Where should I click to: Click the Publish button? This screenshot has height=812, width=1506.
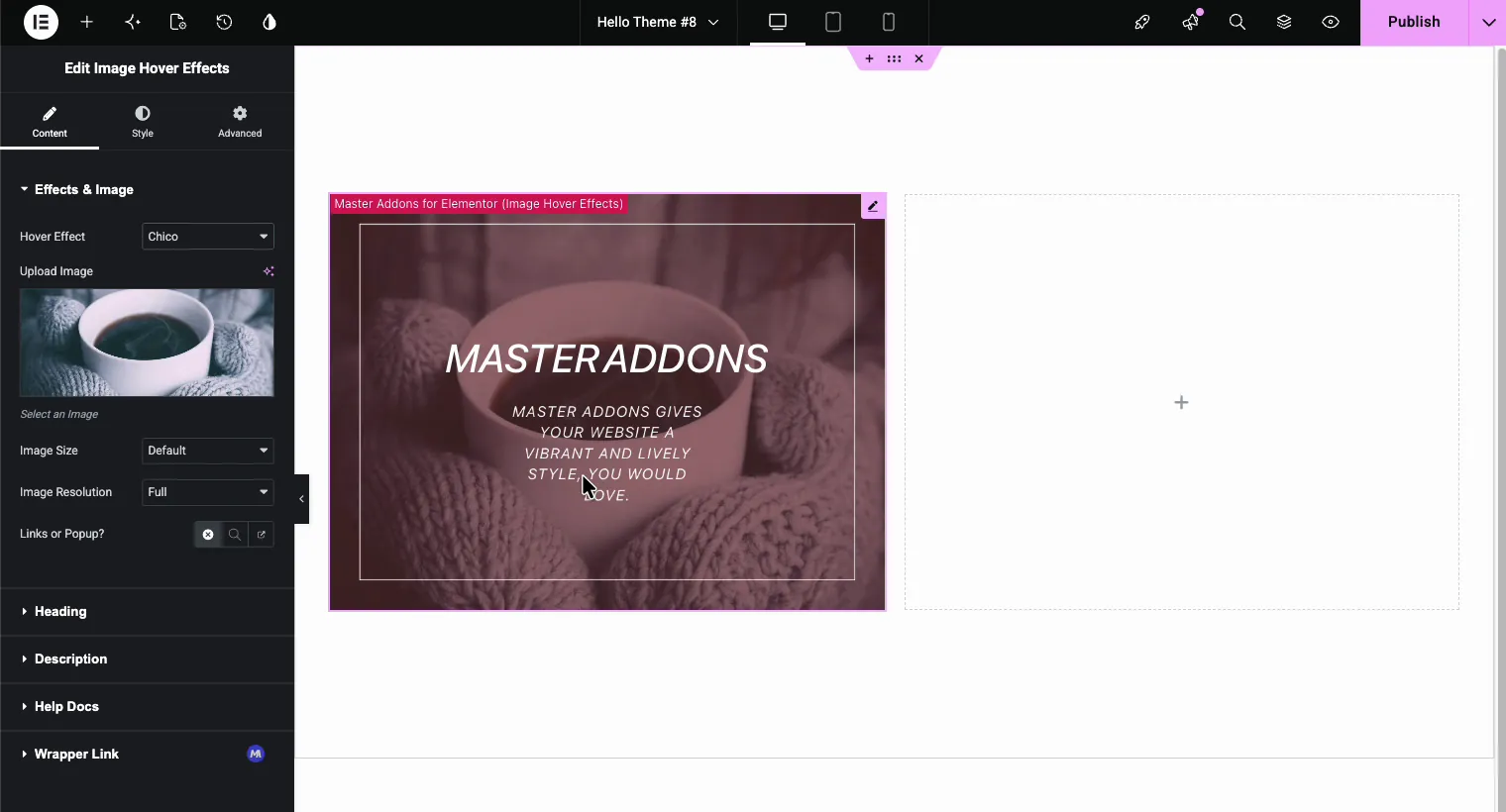[1414, 22]
